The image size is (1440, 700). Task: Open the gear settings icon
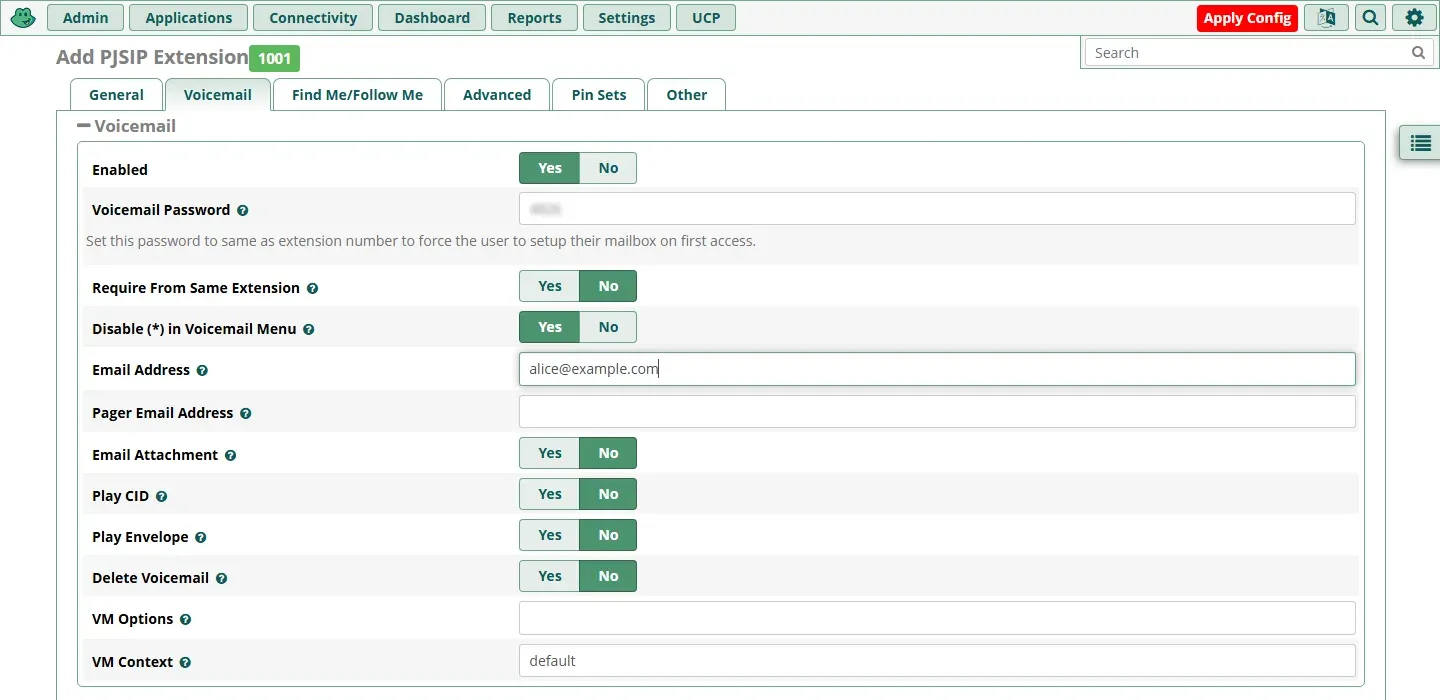[x=1414, y=18]
